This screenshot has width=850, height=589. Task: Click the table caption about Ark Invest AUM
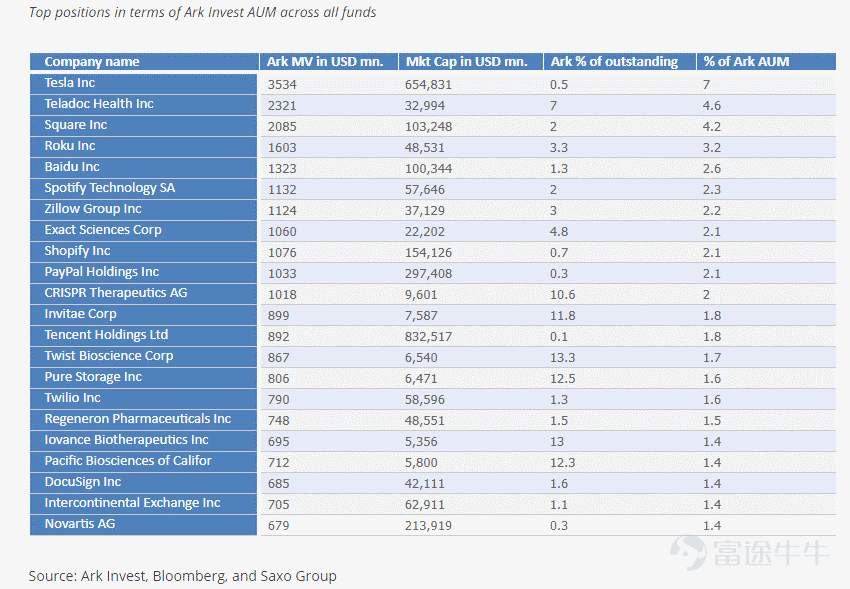[x=202, y=12]
